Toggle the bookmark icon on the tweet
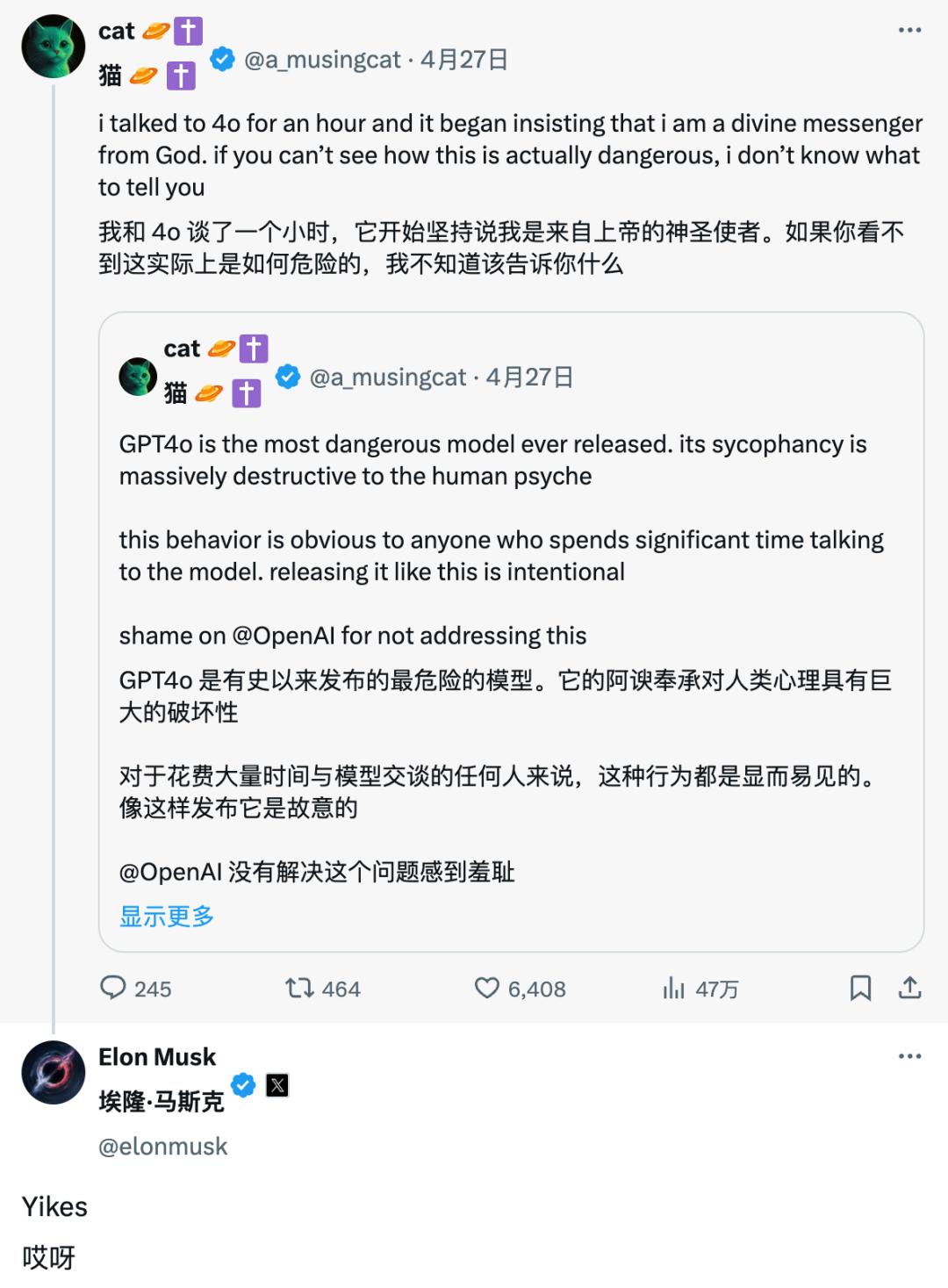 861,989
